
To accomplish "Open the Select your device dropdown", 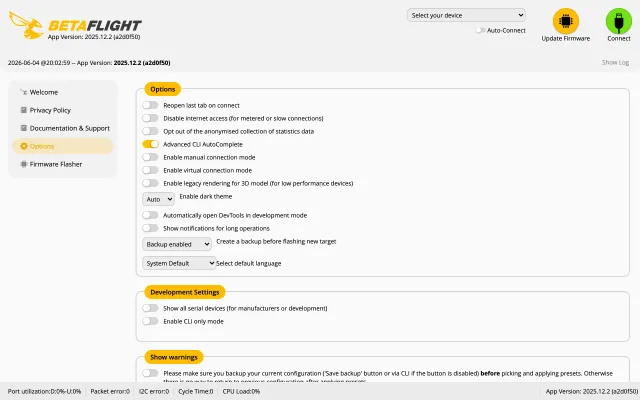I will tap(466, 15).
